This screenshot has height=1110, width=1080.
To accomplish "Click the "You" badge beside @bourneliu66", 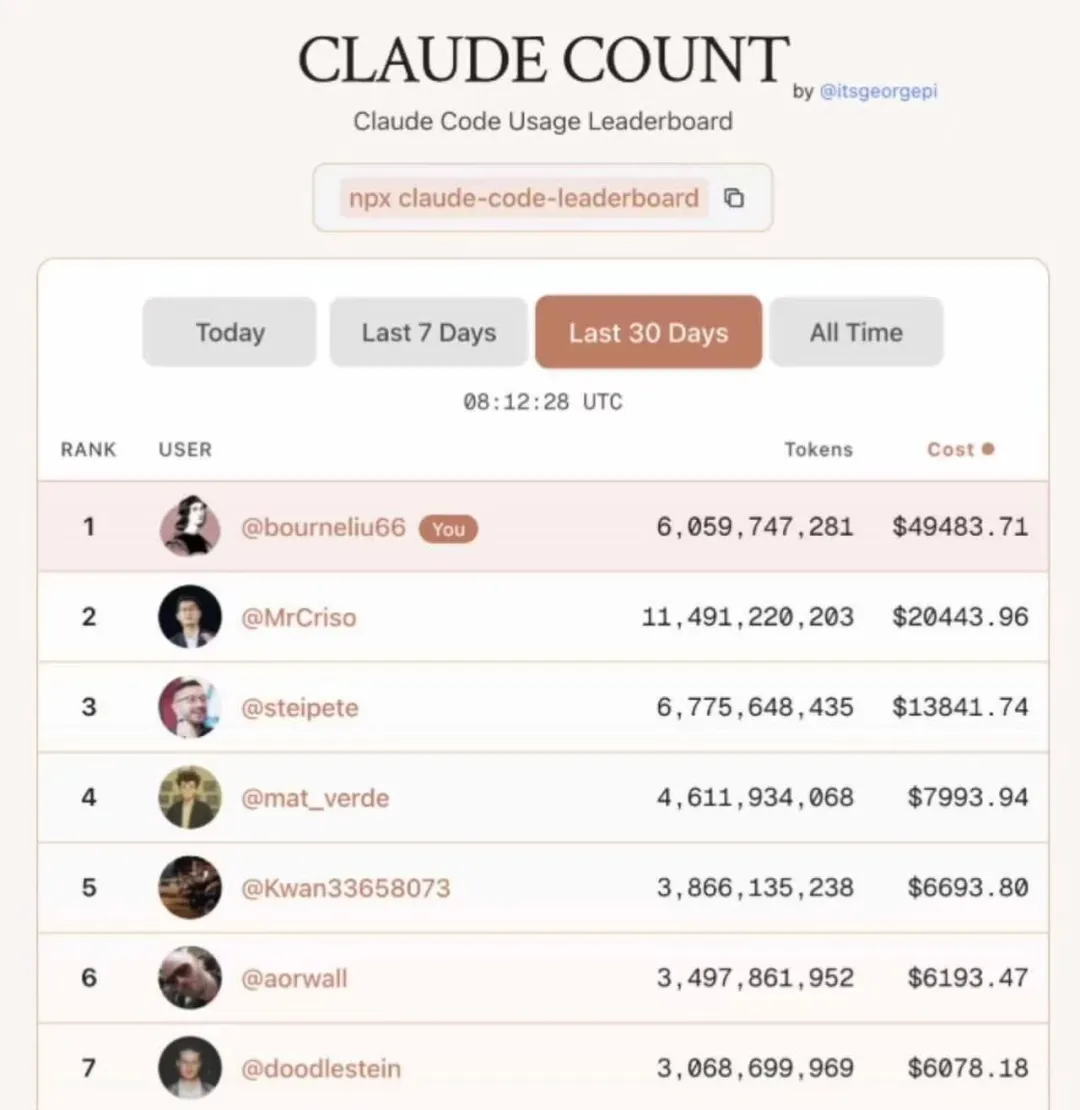I will (448, 528).
